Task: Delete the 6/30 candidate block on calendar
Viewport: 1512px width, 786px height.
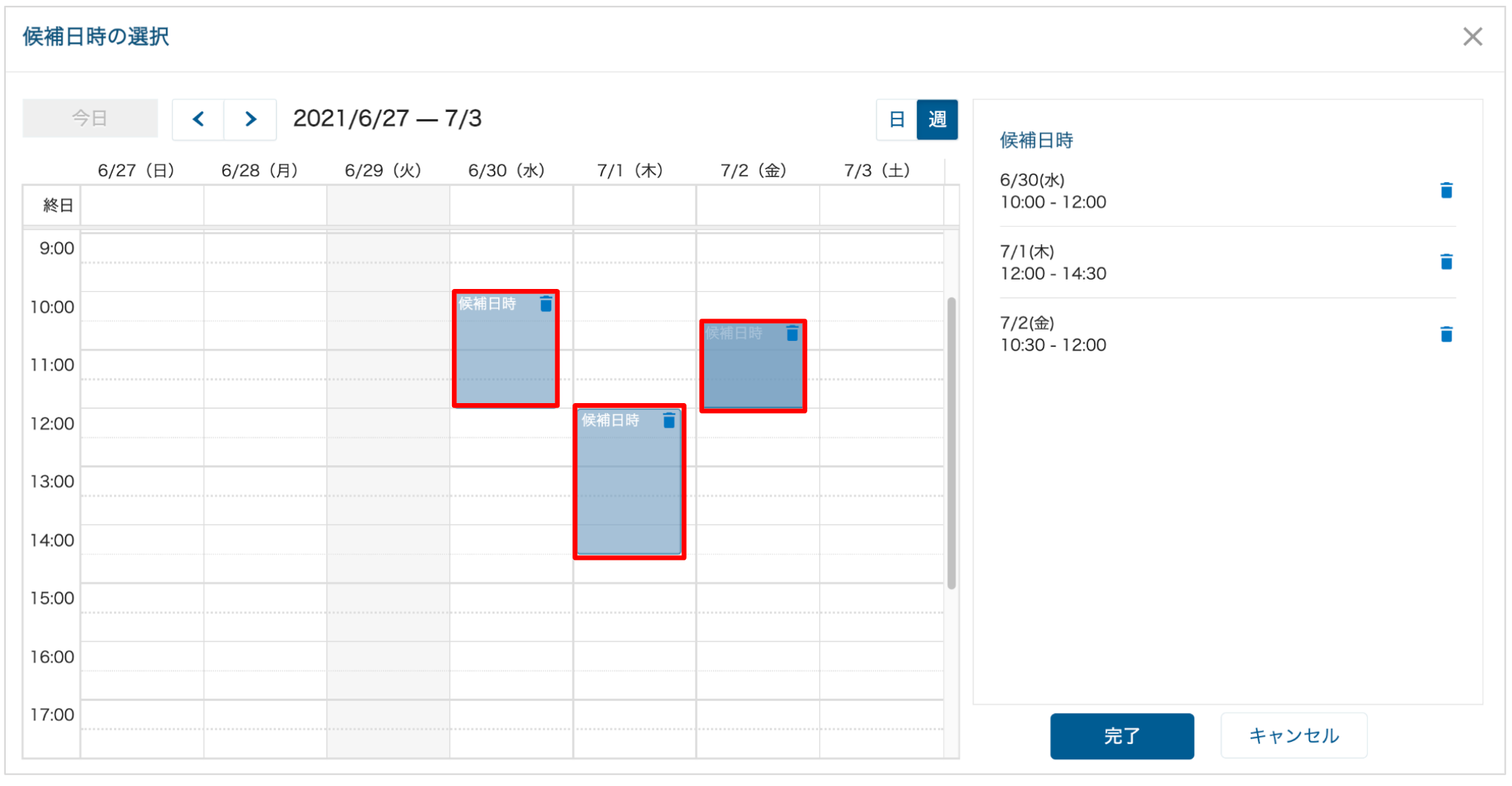Action: pos(546,304)
